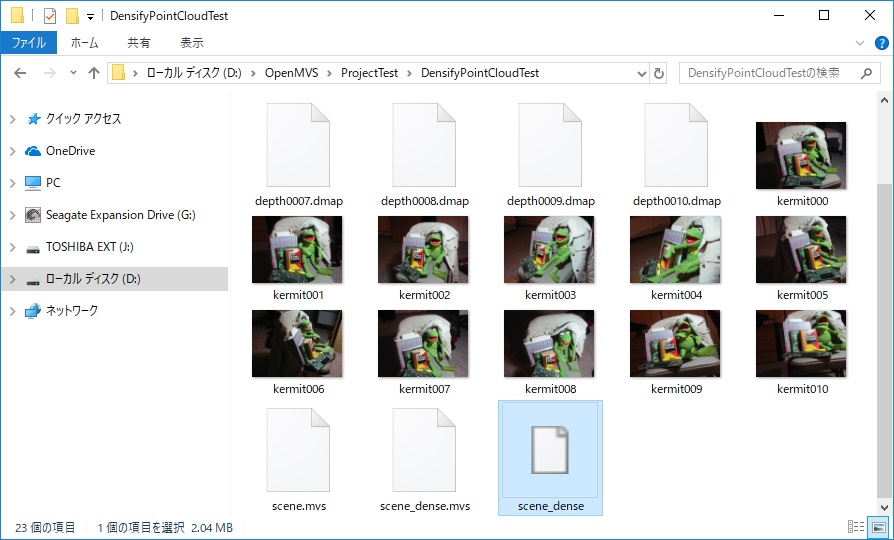Select the kermit006 image thumbnail

pos(297,343)
